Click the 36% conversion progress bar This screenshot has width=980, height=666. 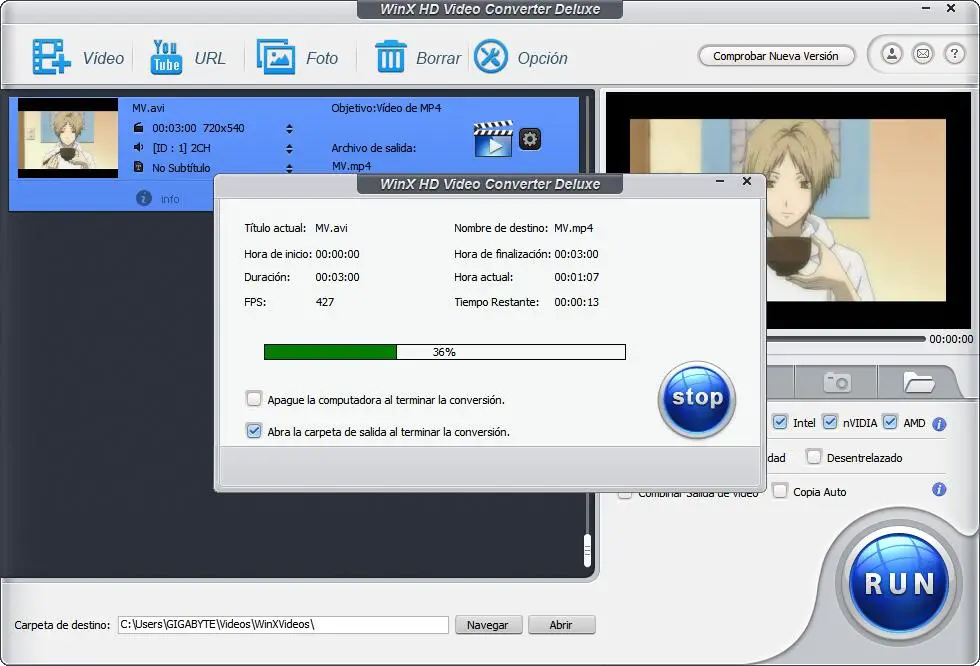click(444, 352)
